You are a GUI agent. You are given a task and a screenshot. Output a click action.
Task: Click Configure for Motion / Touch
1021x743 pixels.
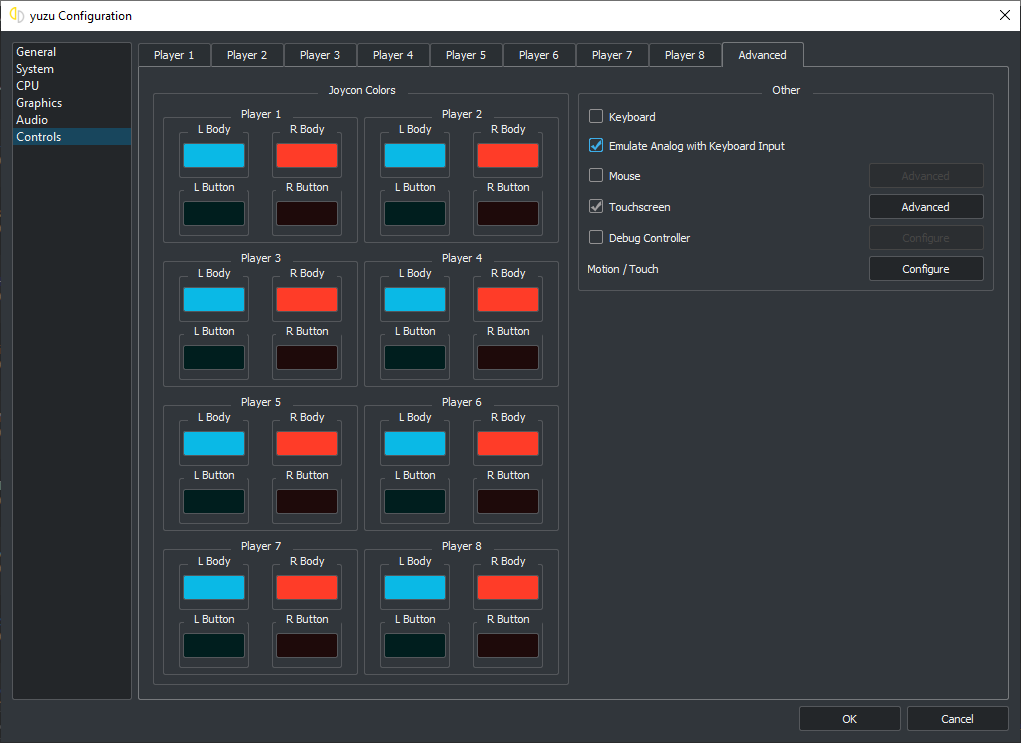925,269
